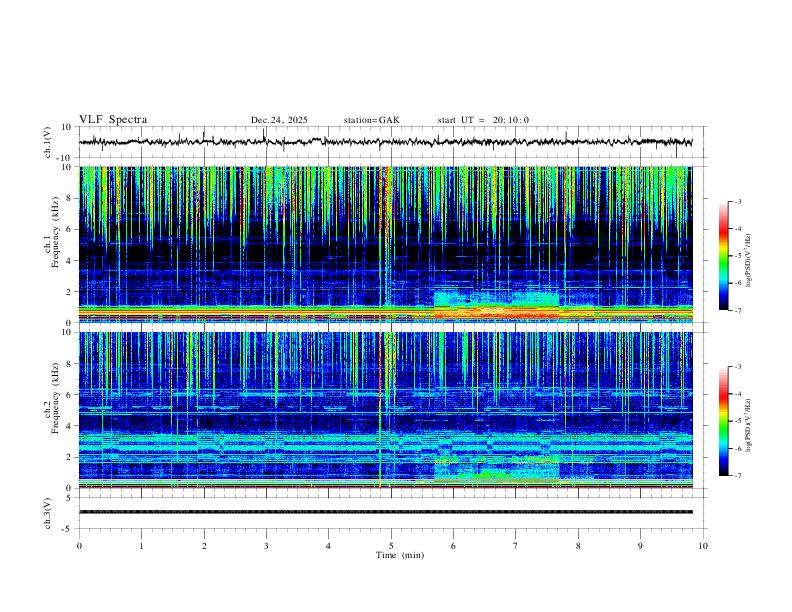Click the strong red sferic near minute 5 in ch.2
Viewport: 792px width, 612px height.
tap(380, 409)
